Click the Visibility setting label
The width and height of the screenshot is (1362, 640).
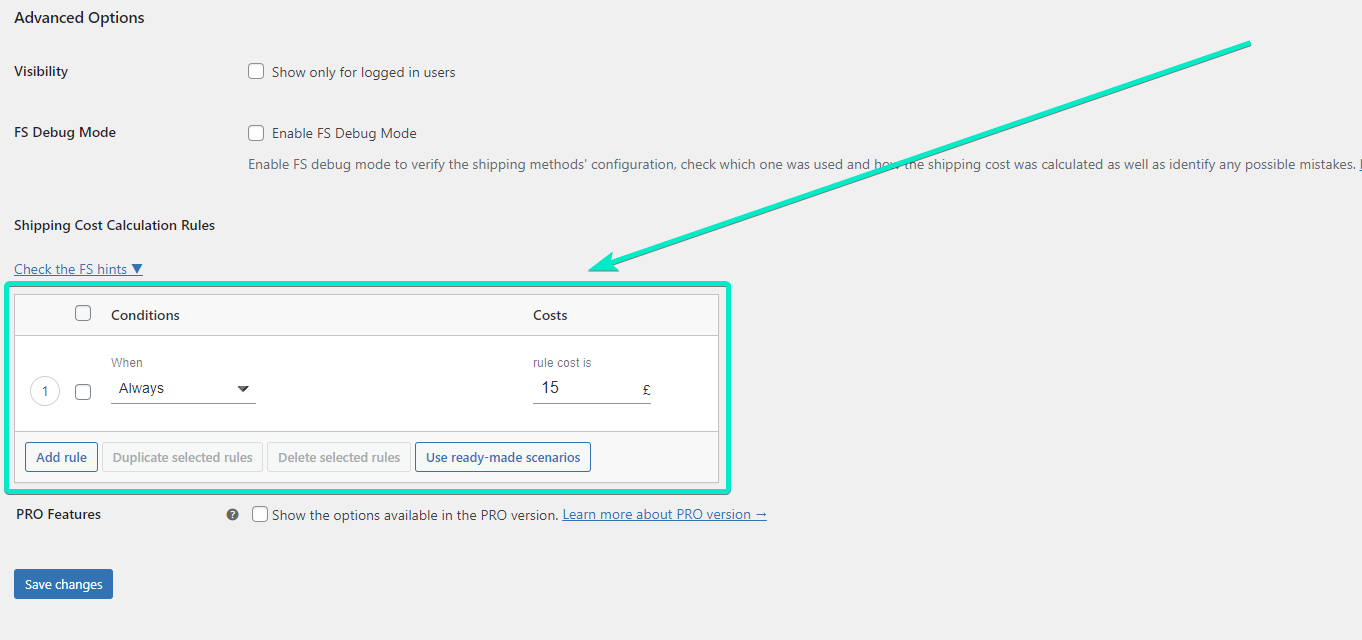click(41, 72)
